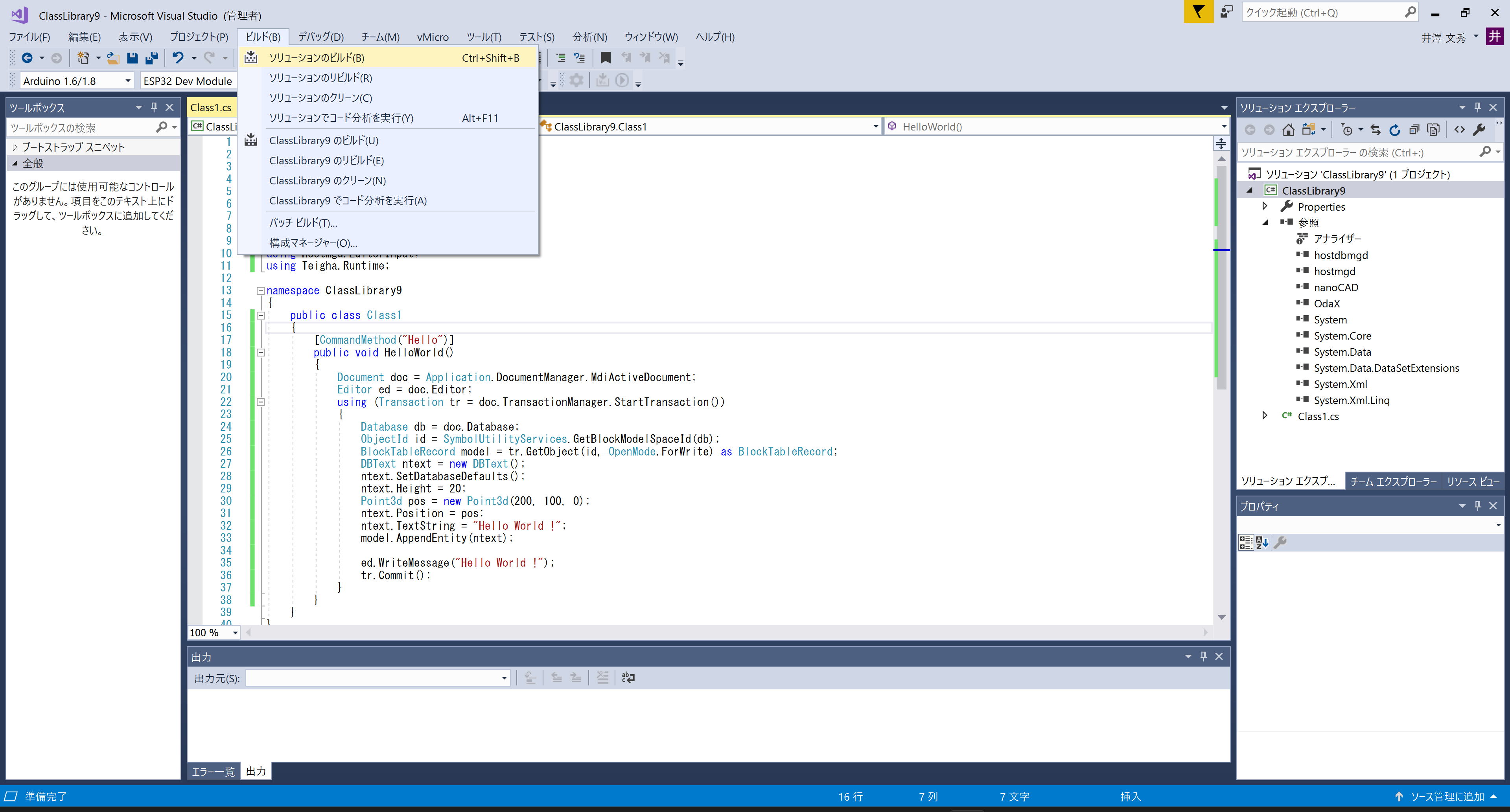Click the yellow feedback filter icon

coord(1198,12)
